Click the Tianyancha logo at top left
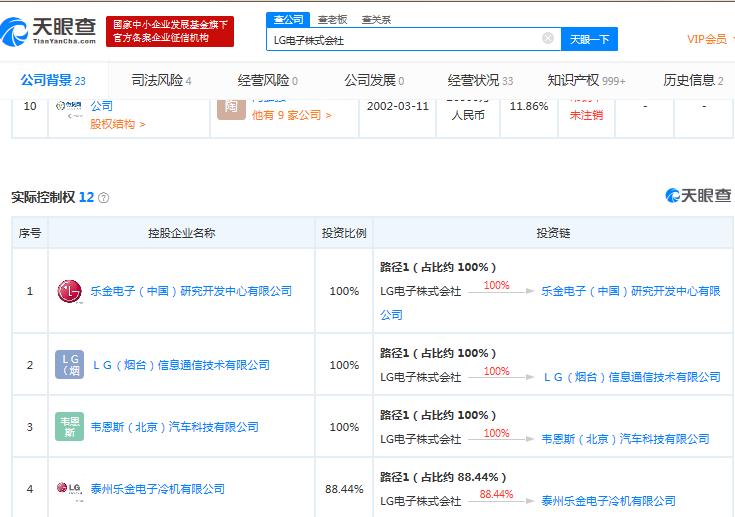 (x=48, y=32)
